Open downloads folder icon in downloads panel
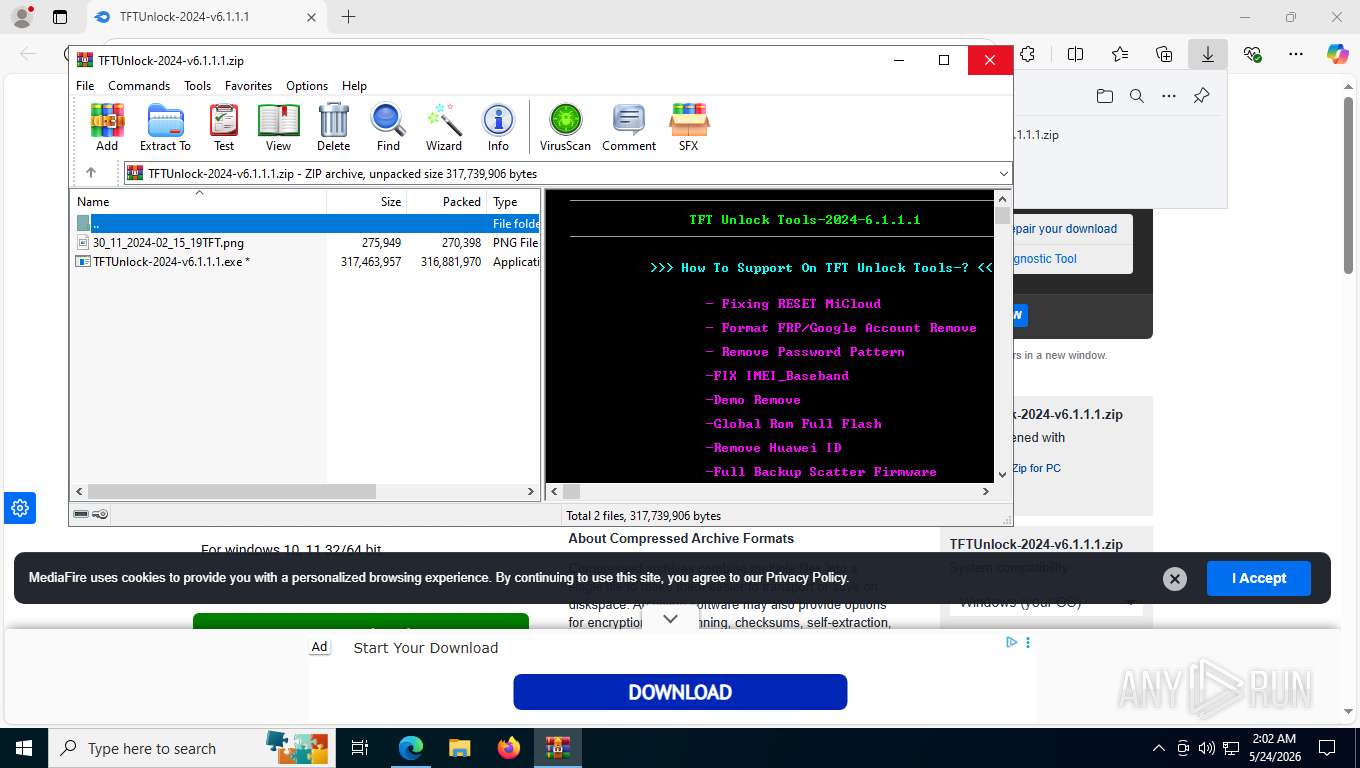Image resolution: width=1360 pixels, height=768 pixels. (1105, 96)
